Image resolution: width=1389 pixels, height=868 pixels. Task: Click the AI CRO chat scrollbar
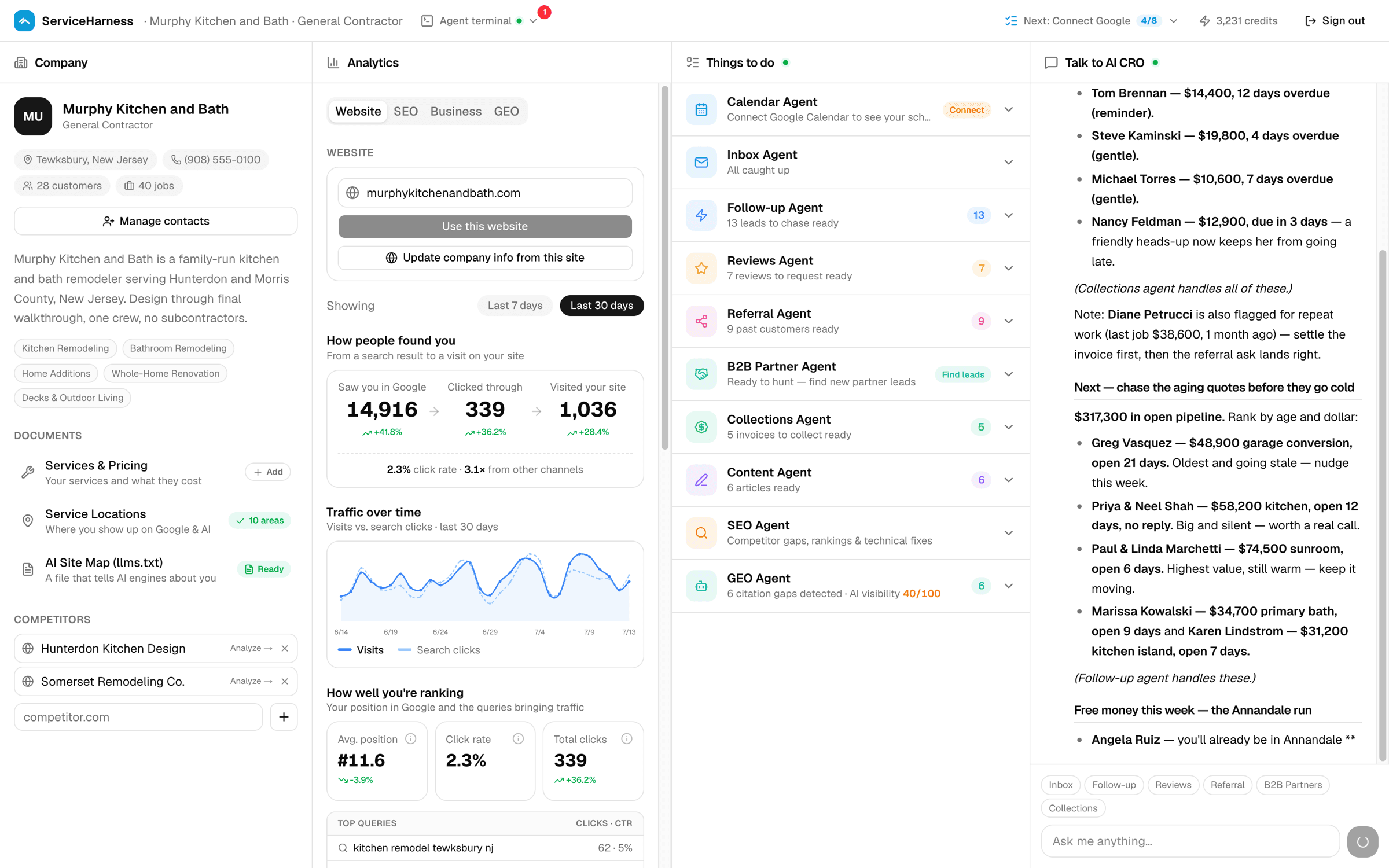tap(1383, 505)
